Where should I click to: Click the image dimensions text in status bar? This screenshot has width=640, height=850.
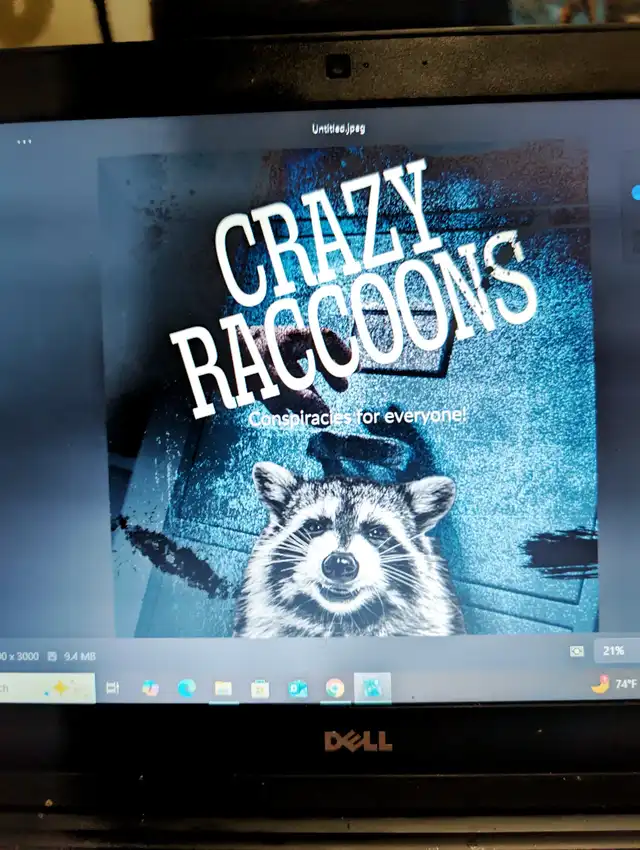pos(20,656)
